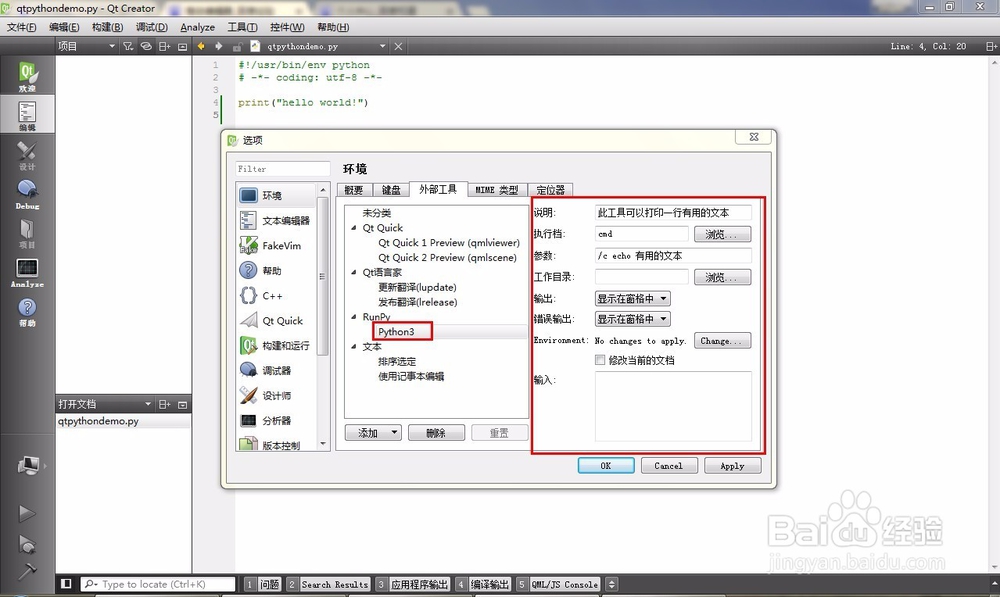The image size is (1000, 597).
Task: Select C++ category in options
Action: 276,295
